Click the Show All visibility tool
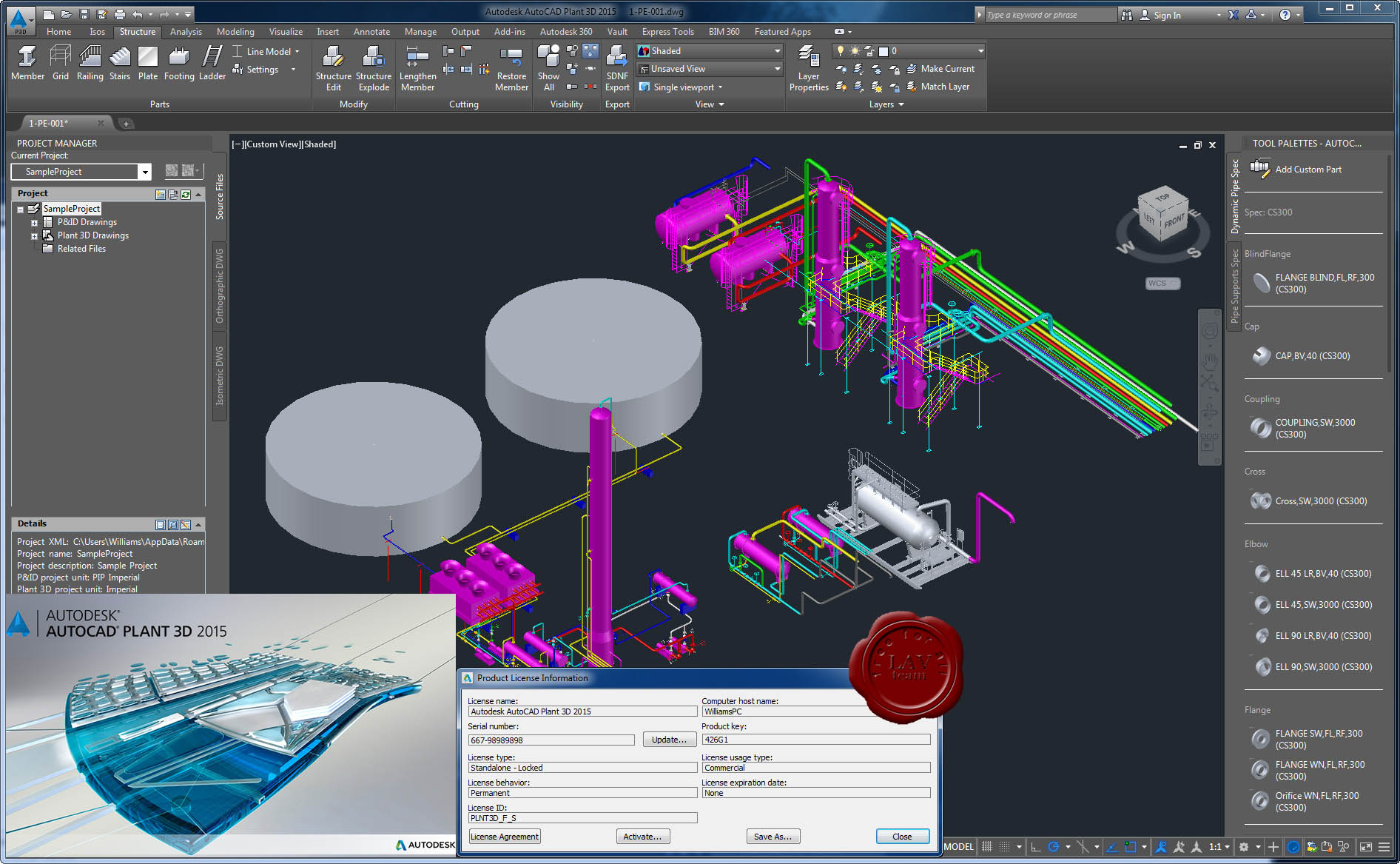The width and height of the screenshot is (1400, 864). click(548, 68)
